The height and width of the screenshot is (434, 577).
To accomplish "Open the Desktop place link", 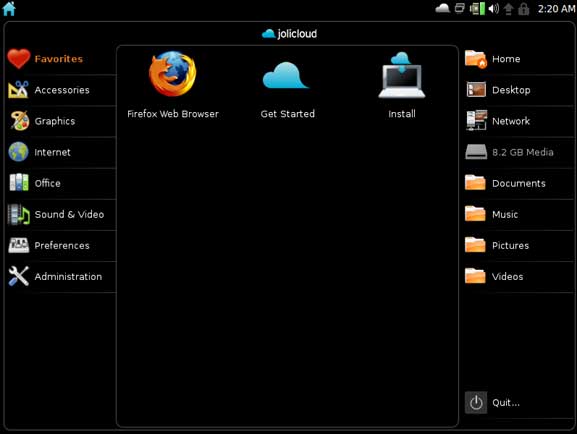I will pos(511,90).
